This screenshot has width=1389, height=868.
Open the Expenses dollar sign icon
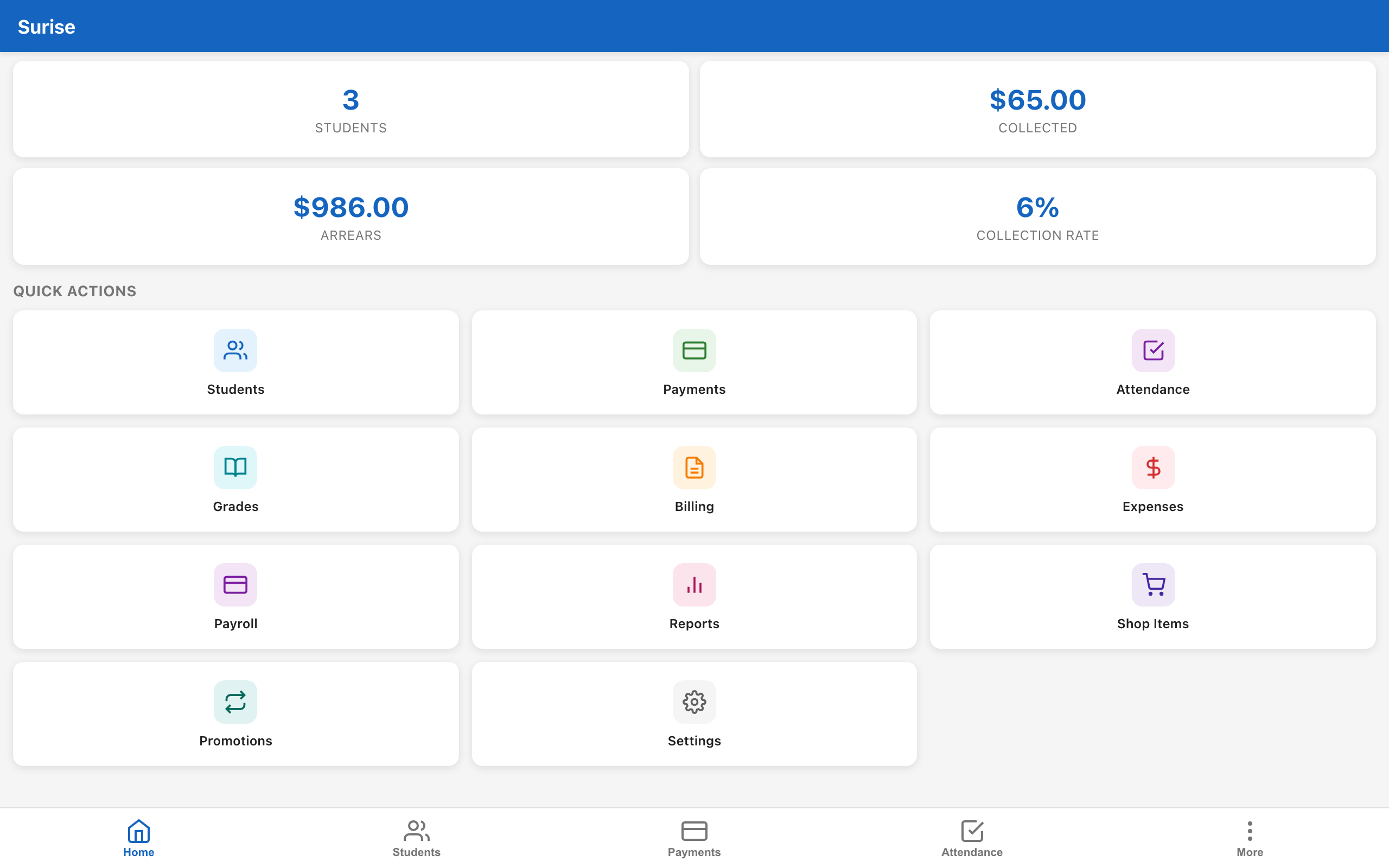click(1152, 467)
